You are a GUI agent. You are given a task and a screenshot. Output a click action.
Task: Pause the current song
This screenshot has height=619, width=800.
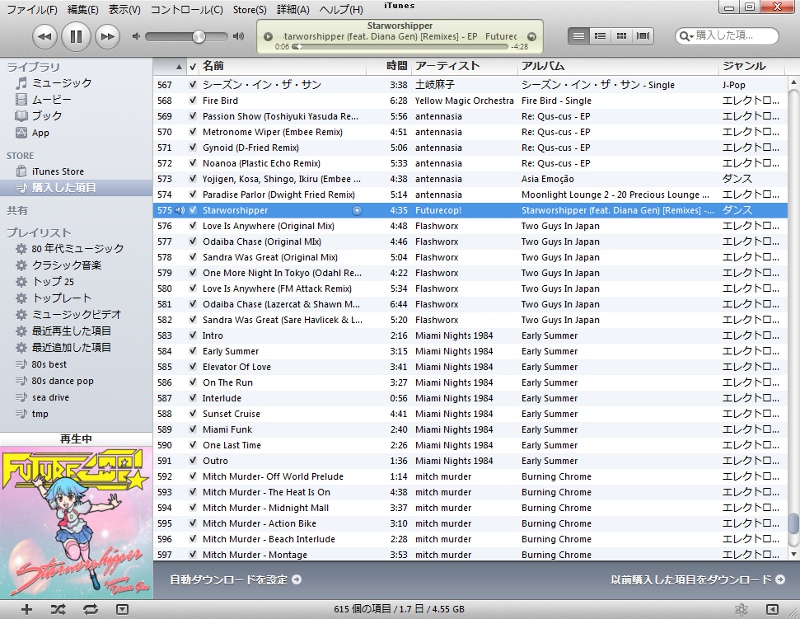click(x=76, y=37)
